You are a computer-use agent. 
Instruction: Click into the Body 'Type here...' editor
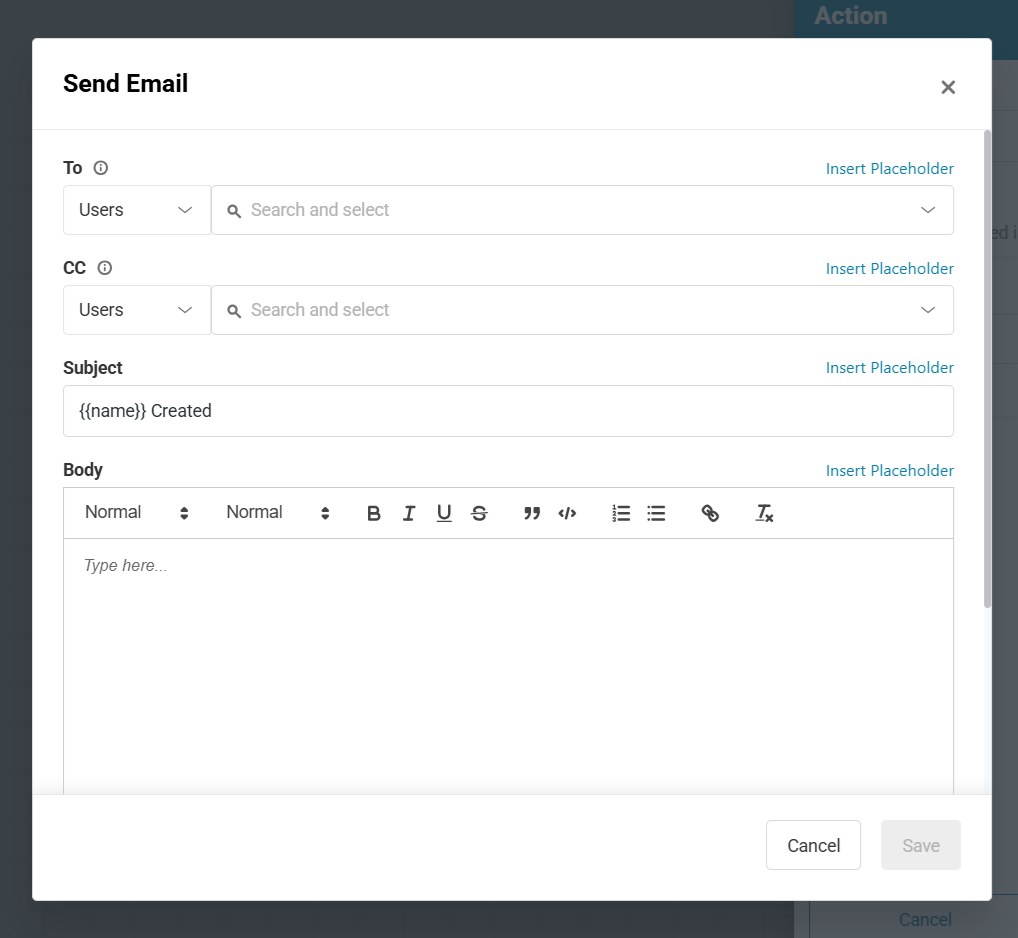tap(508, 666)
